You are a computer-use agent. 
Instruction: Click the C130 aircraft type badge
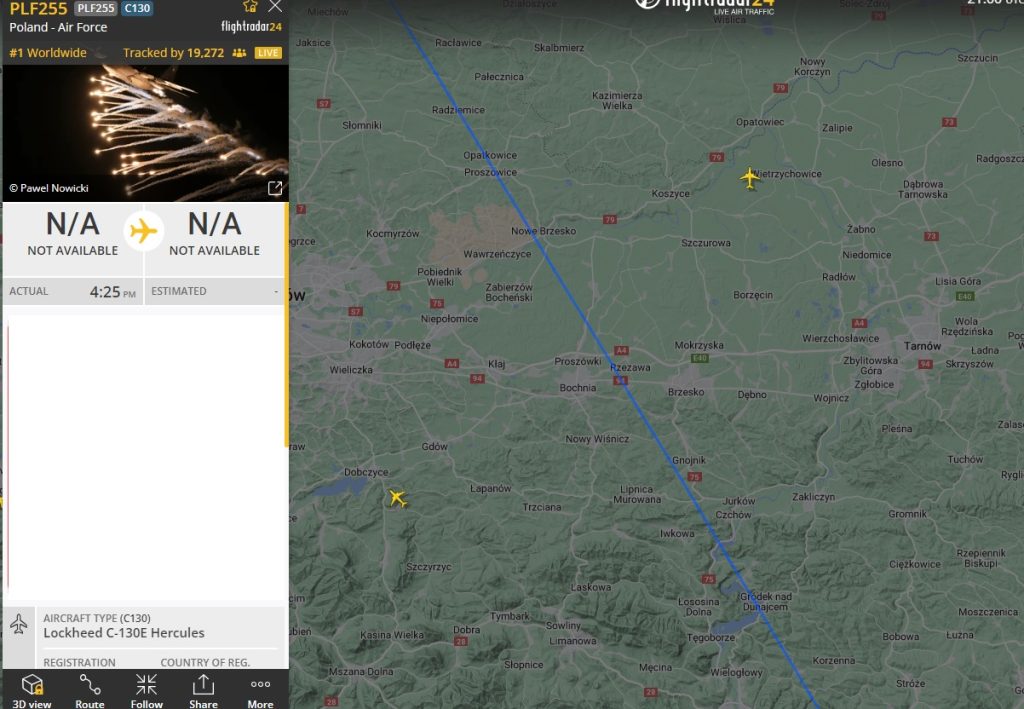138,9
